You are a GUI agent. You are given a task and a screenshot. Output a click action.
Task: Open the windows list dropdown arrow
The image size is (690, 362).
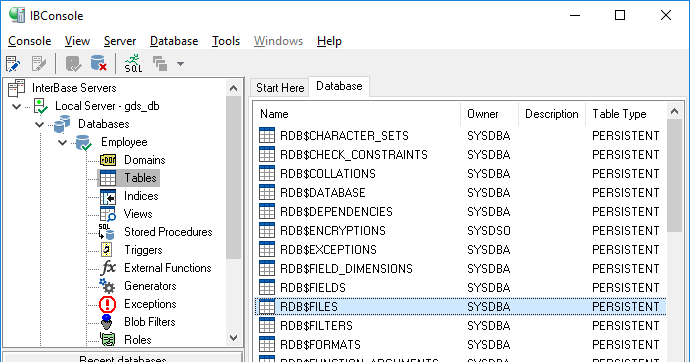(x=180, y=64)
